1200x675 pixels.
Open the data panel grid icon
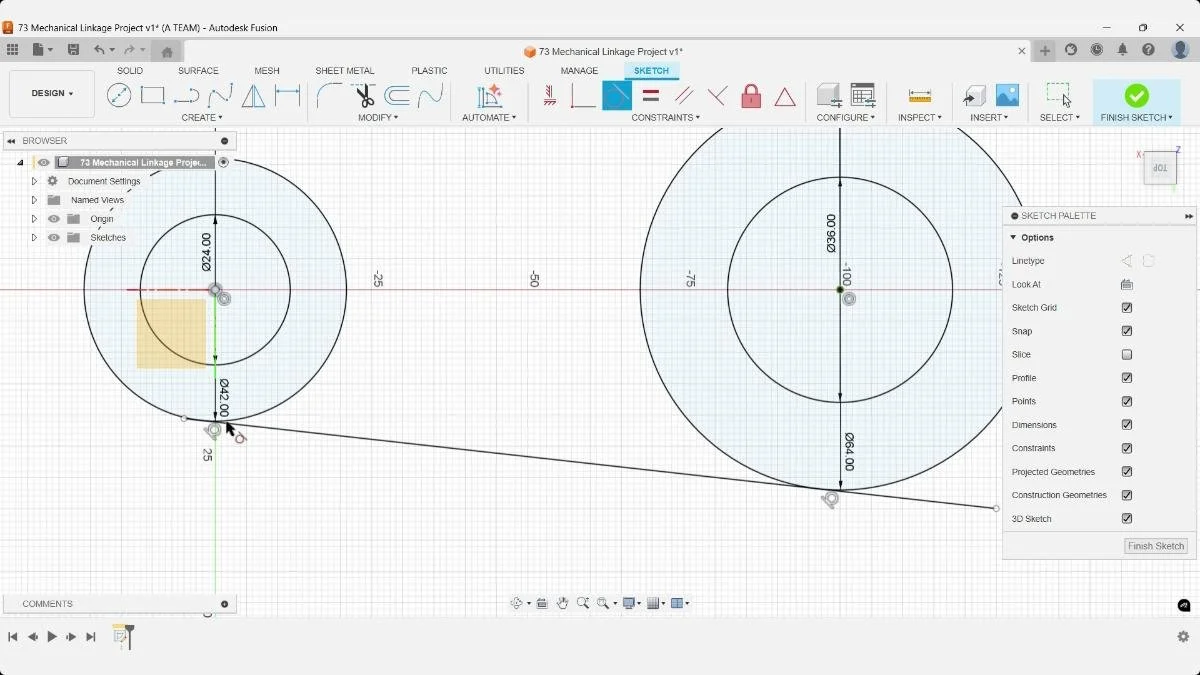point(12,50)
